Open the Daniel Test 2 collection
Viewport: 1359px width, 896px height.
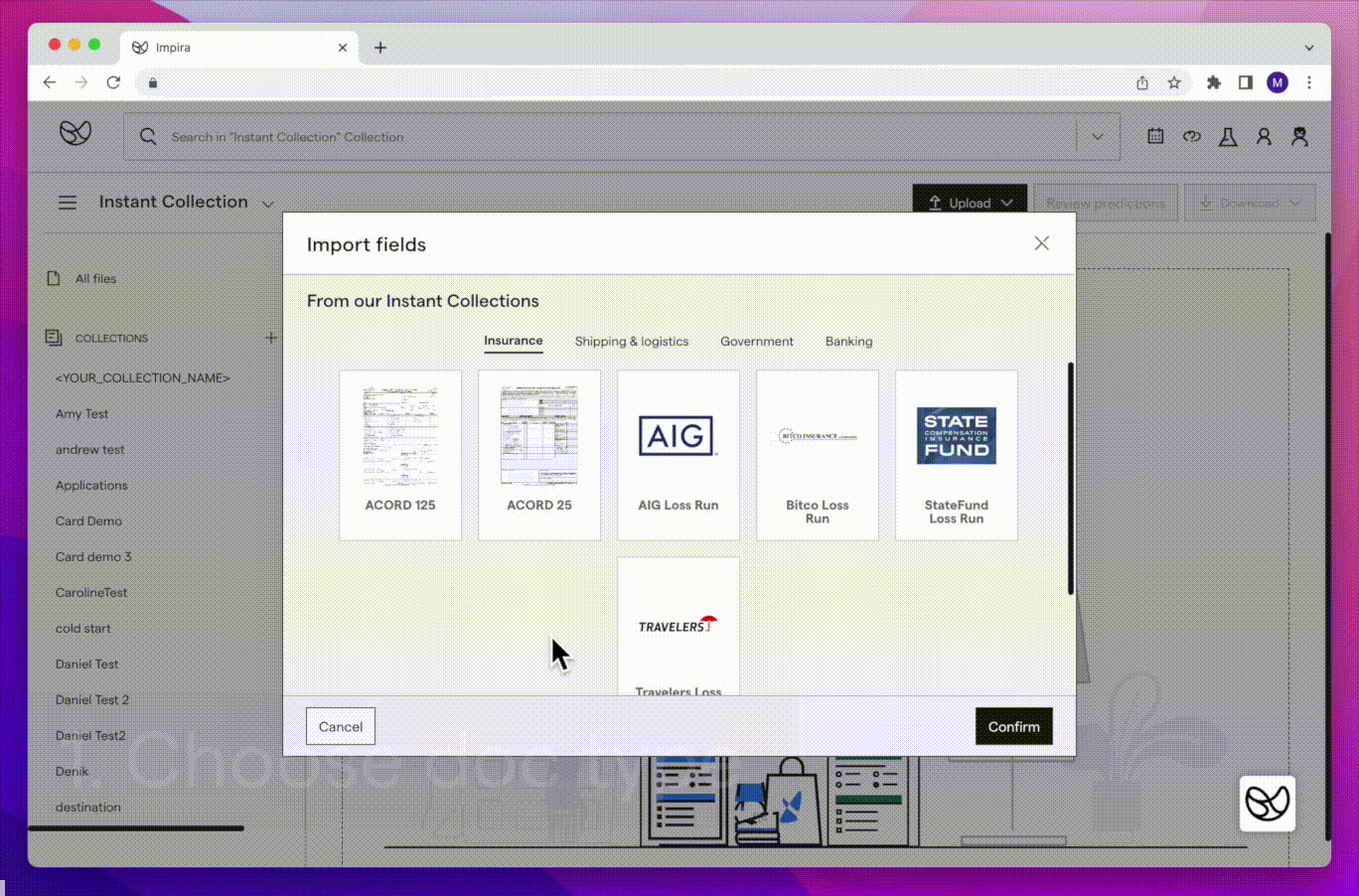[92, 699]
